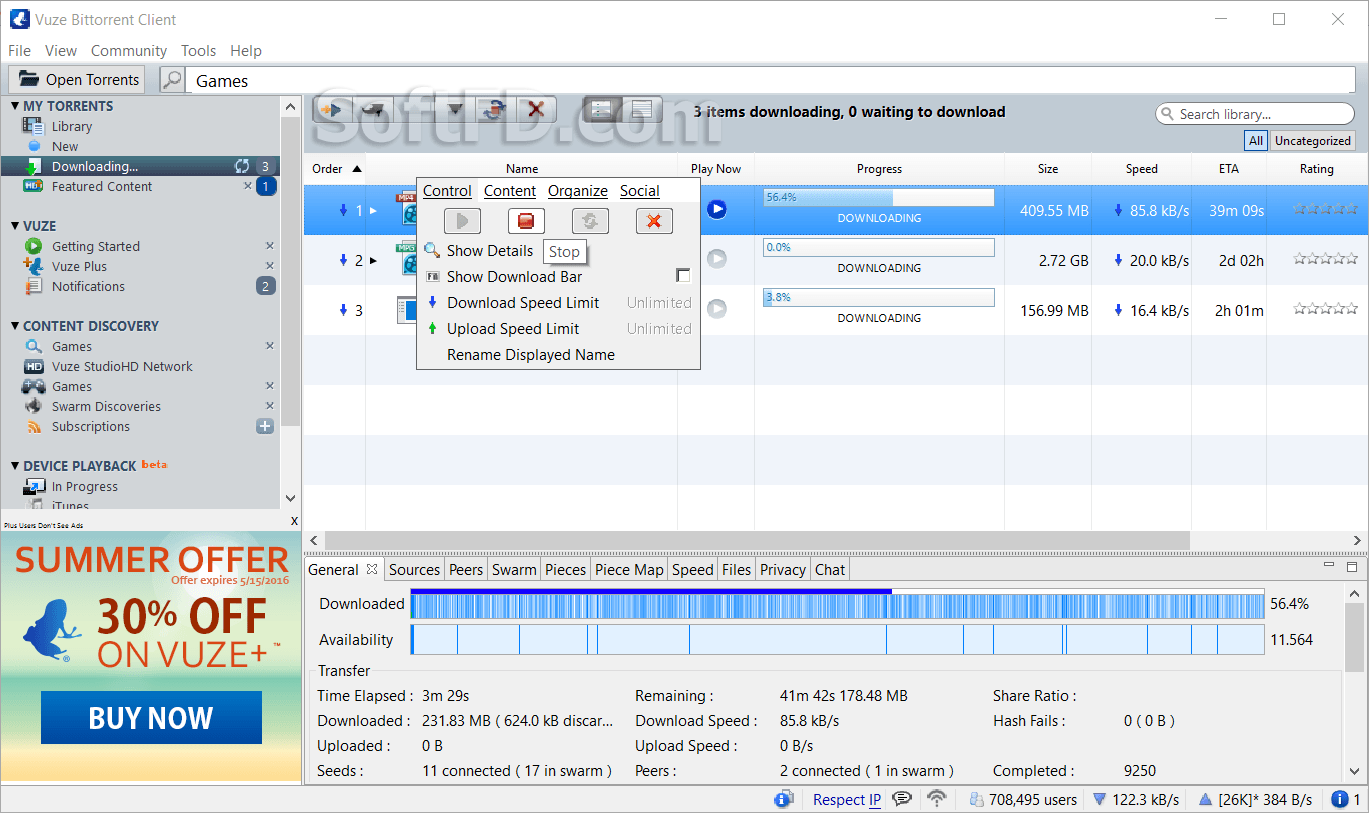Choose Rename Displayed Name

click(531, 354)
